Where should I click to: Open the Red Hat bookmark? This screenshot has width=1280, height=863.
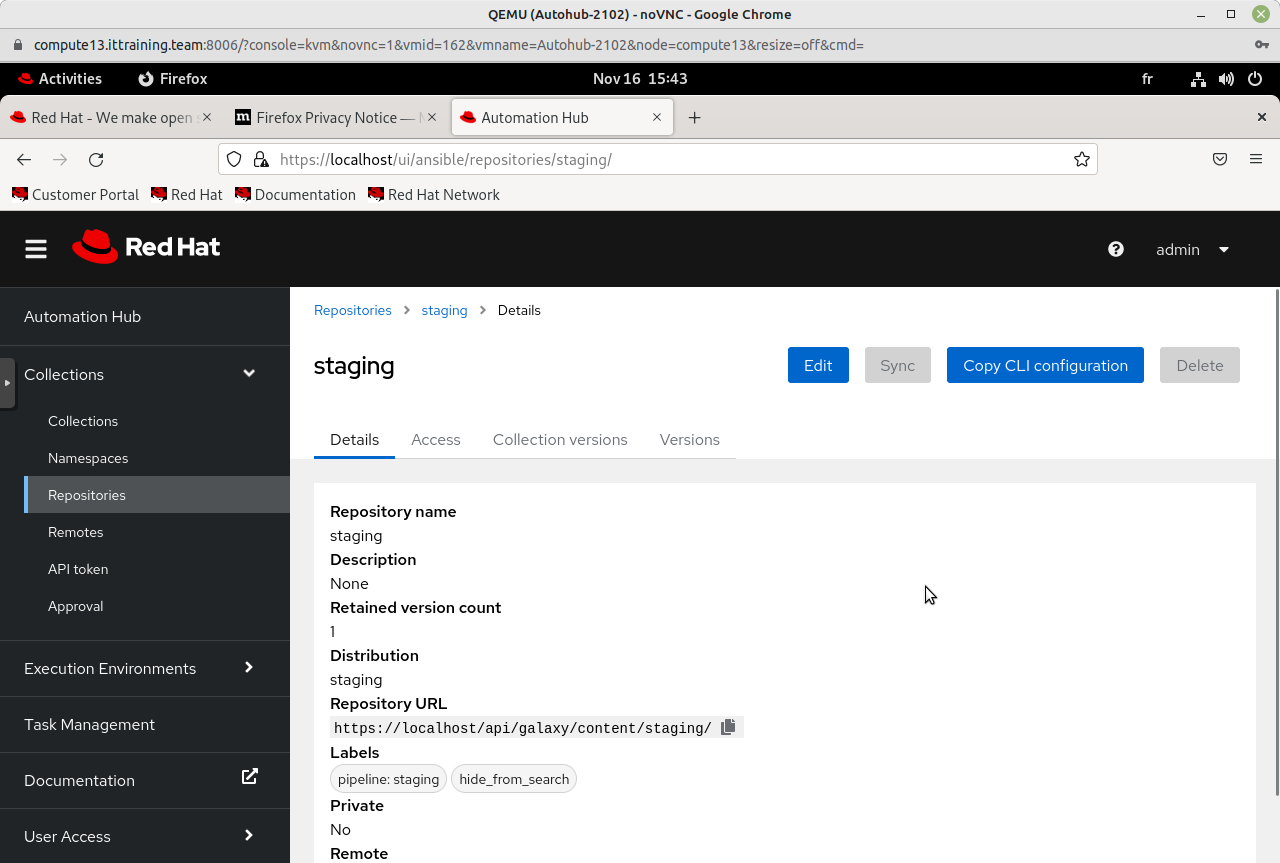click(186, 194)
